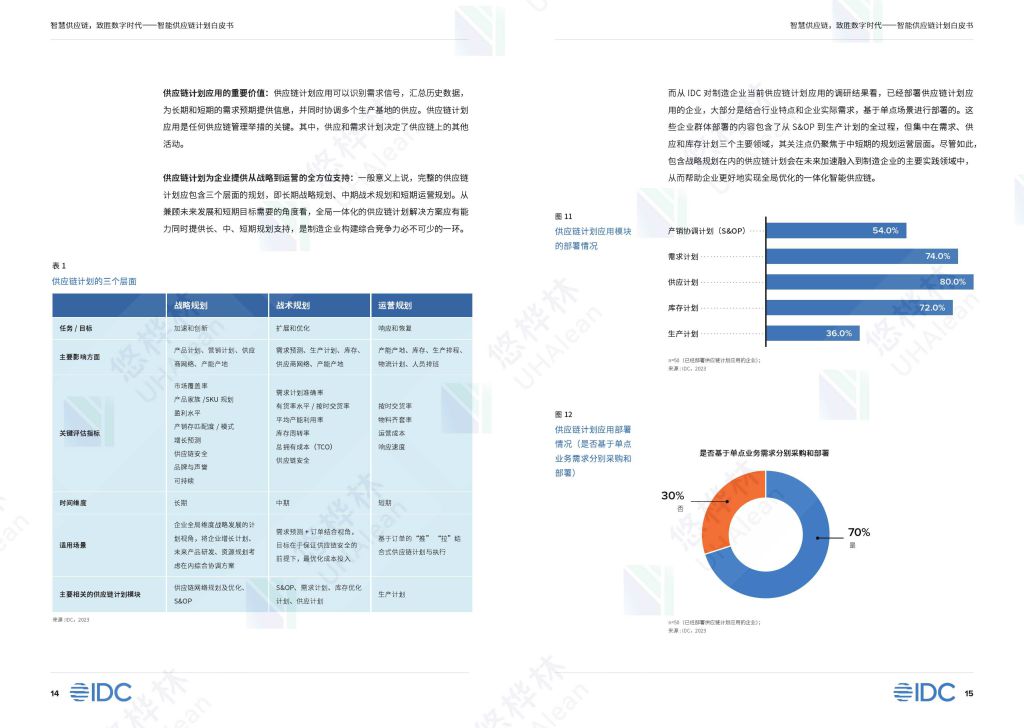Click 库存周转率 in the tactical column
This screenshot has width=1024, height=728.
[x=293, y=434]
